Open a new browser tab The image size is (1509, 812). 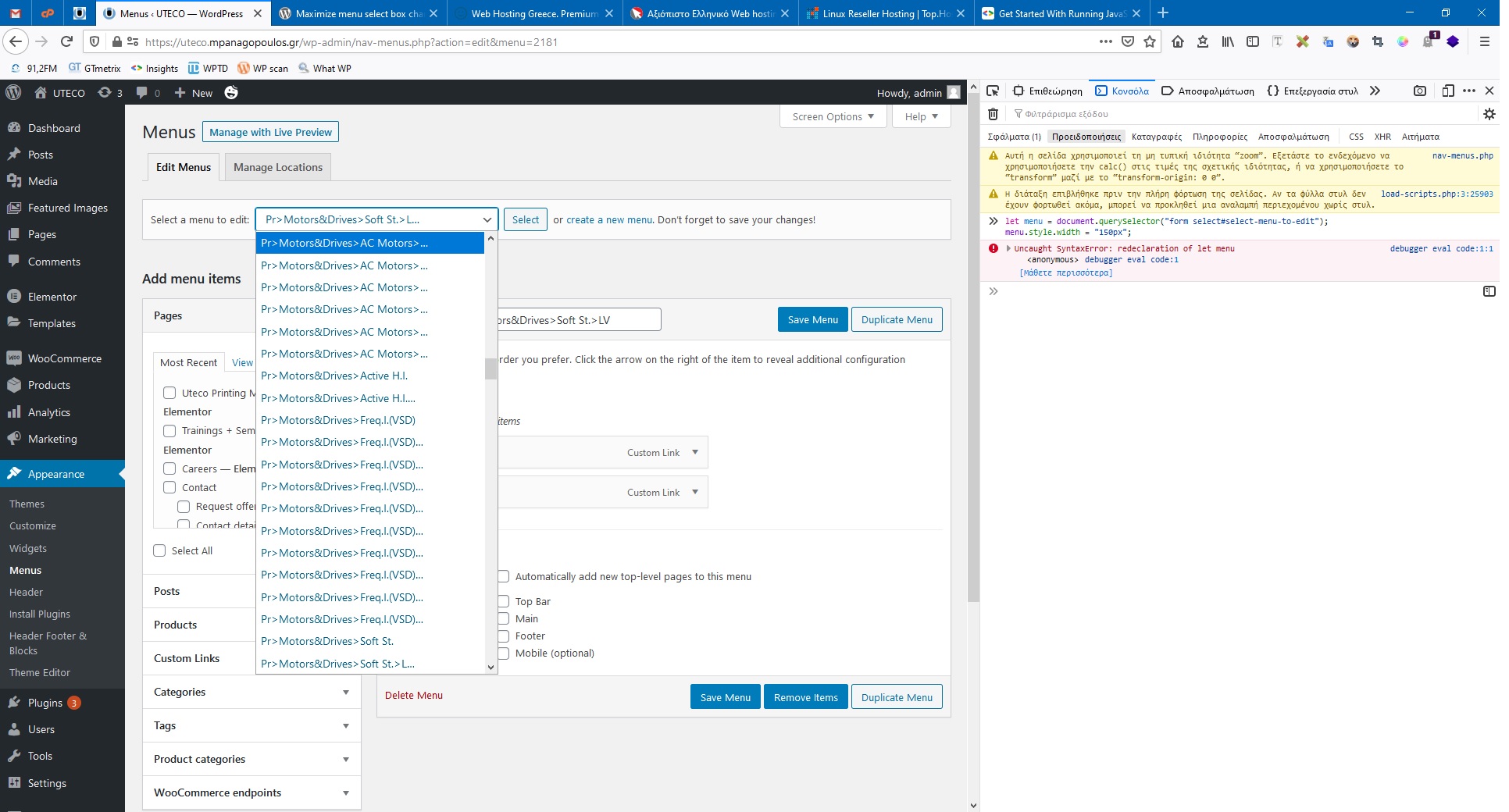pos(1163,13)
